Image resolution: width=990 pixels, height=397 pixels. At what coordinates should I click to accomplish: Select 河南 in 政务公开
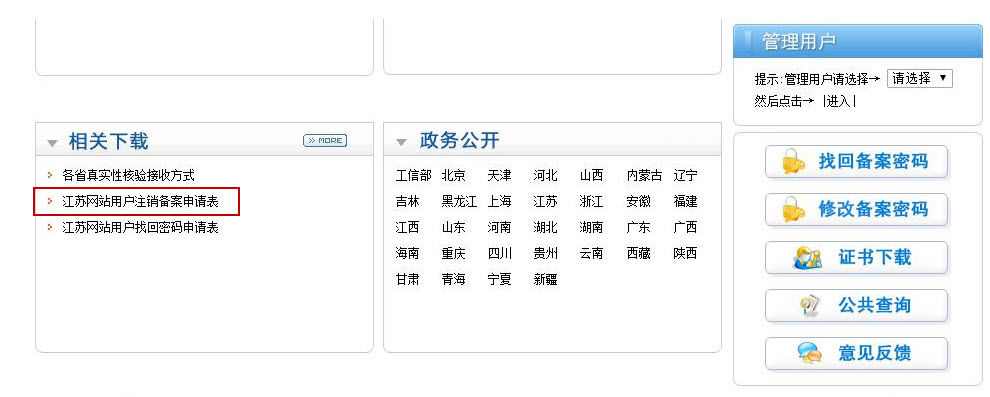pos(499,227)
